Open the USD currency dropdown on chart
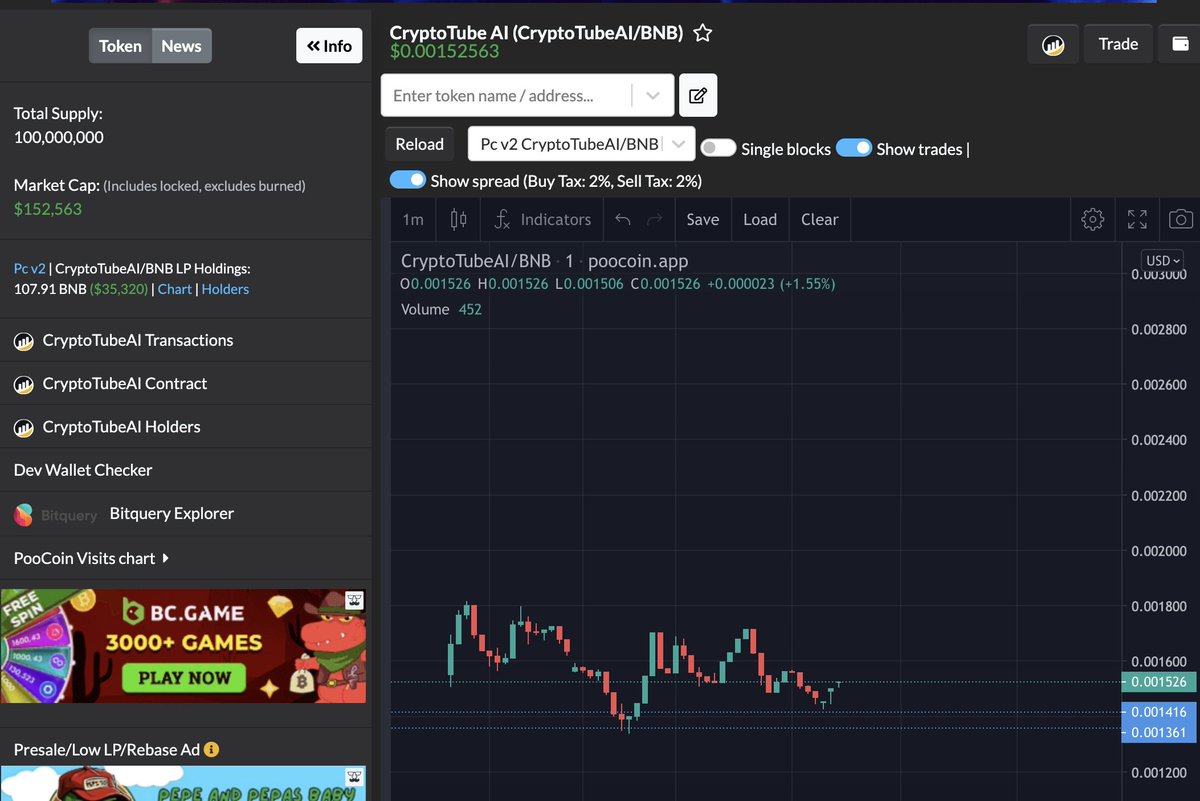Screen dimensions: 1200x801 coord(1164,260)
